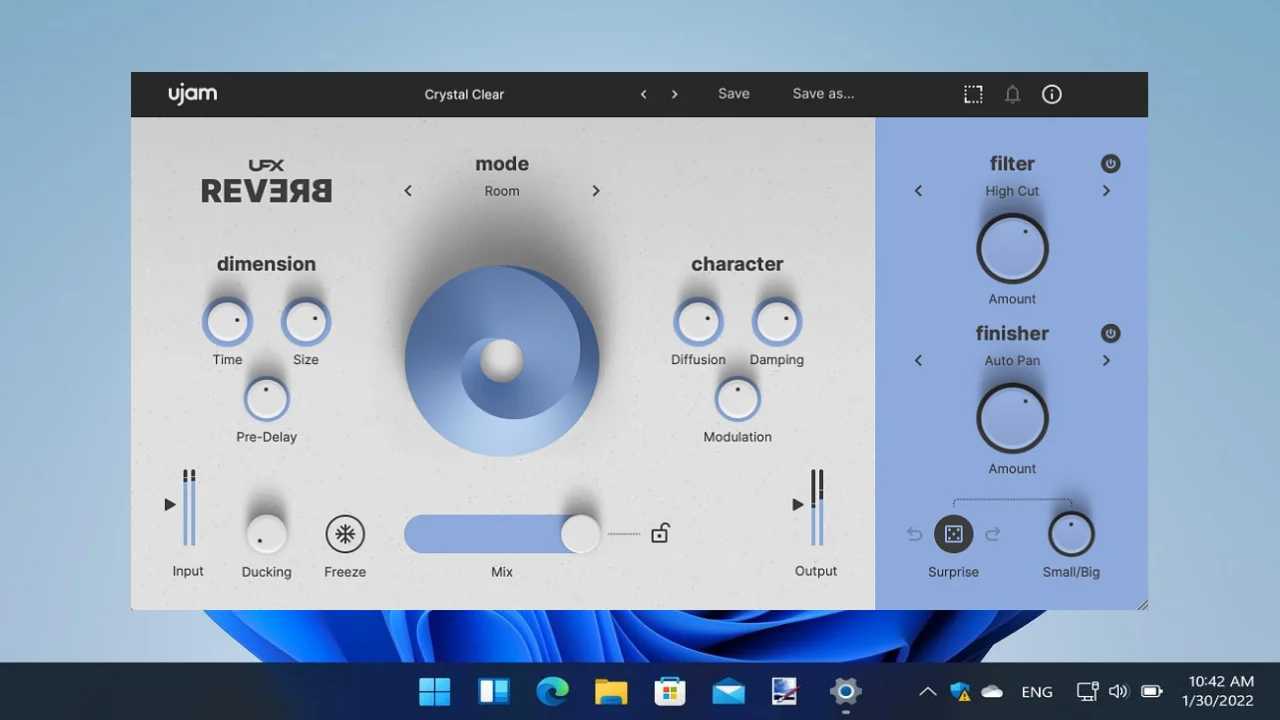This screenshot has width=1280, height=720.
Task: Click the Ducking knob
Action: click(x=266, y=534)
